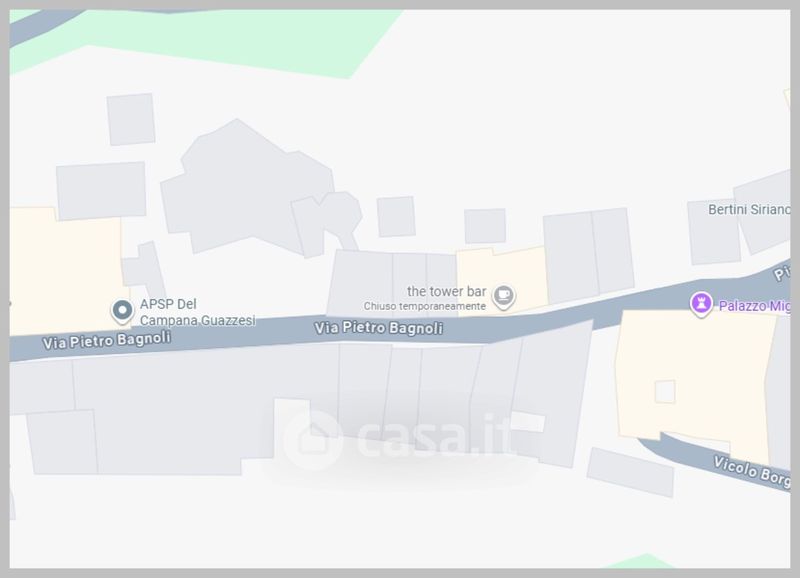800x578 pixels.
Task: Open 'the tower bar' place label
Action: tap(446, 291)
